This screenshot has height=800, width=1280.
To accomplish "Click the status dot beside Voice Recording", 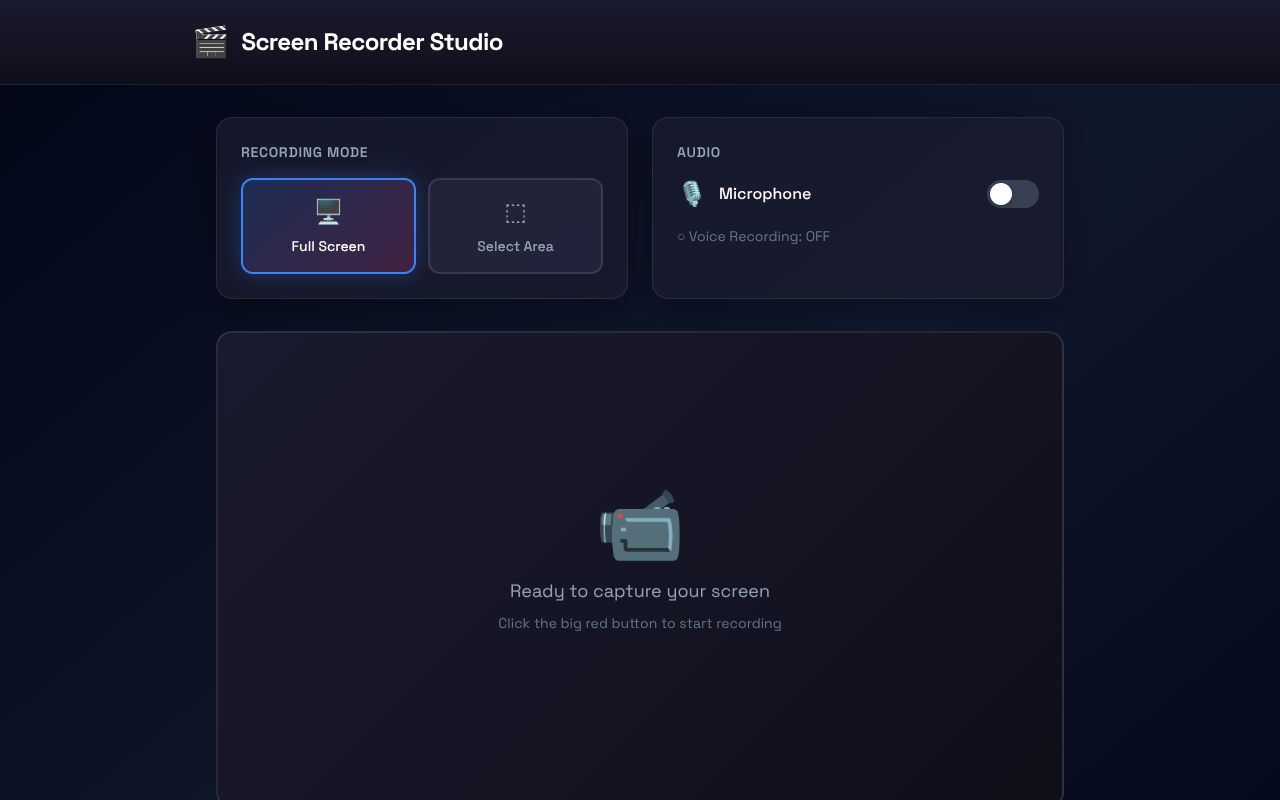I will (x=681, y=236).
